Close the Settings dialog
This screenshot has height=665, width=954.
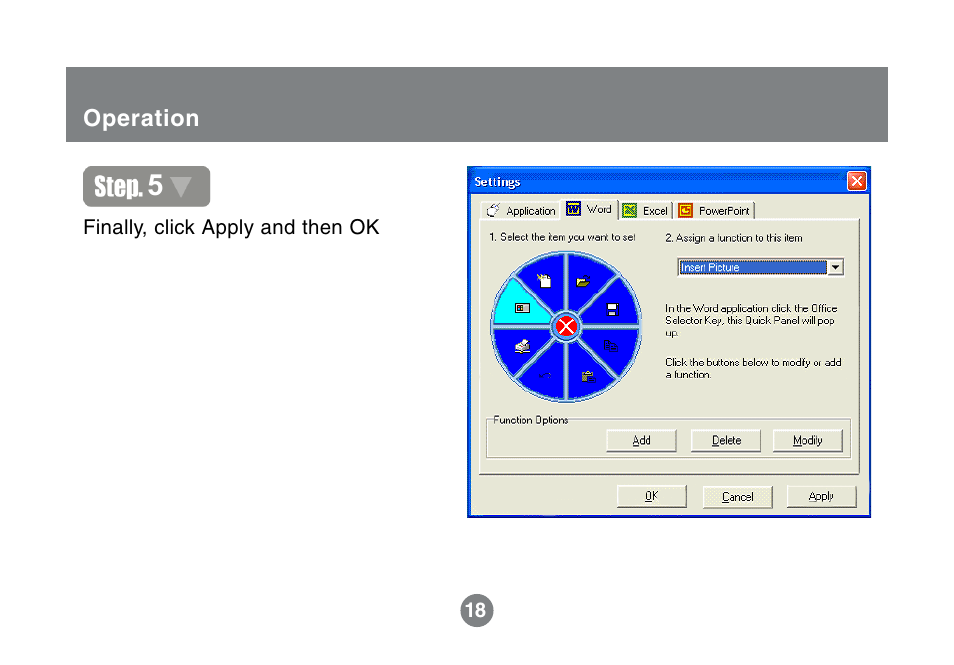[857, 181]
